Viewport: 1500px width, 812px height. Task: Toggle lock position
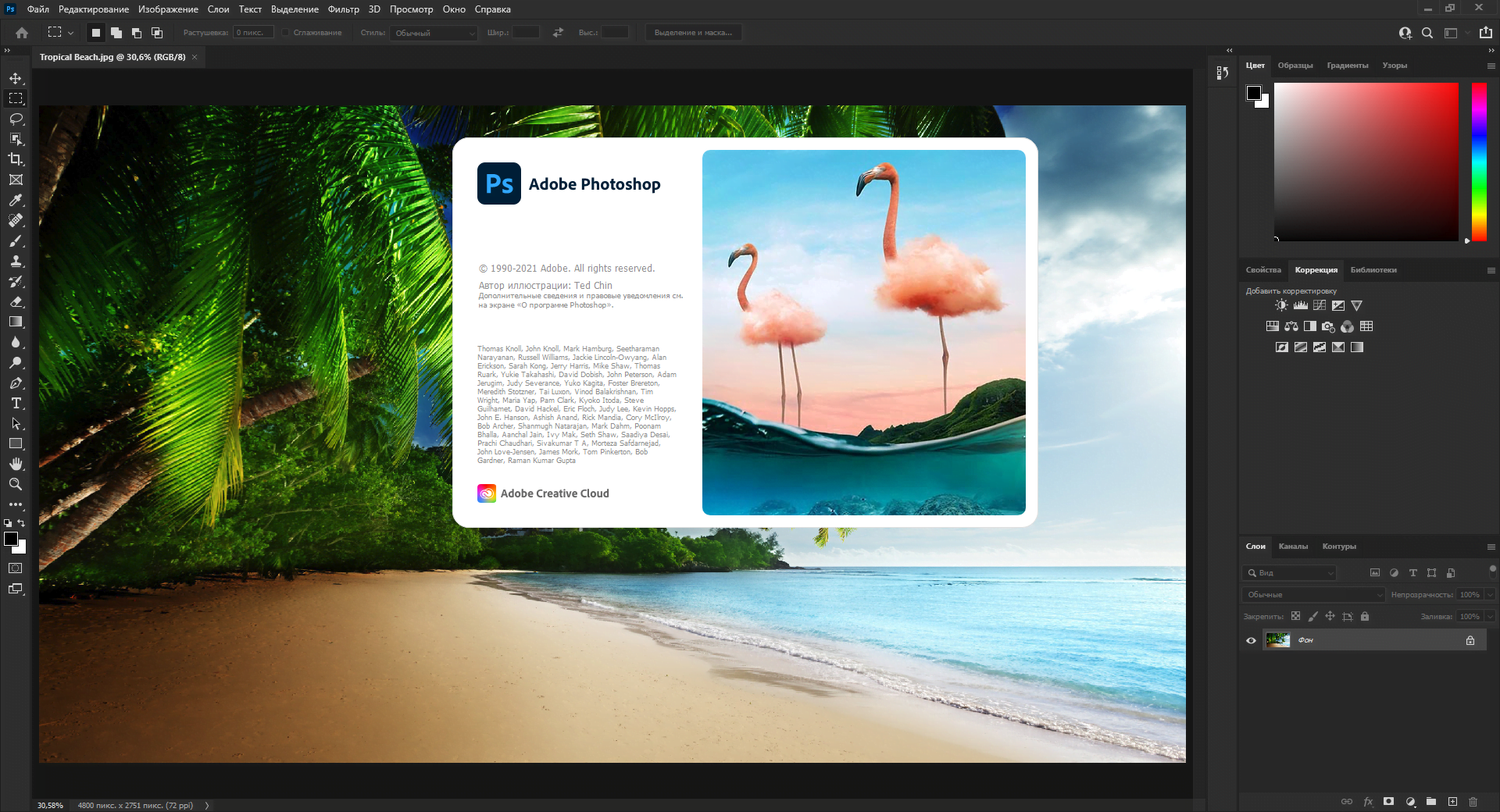click(1330, 616)
